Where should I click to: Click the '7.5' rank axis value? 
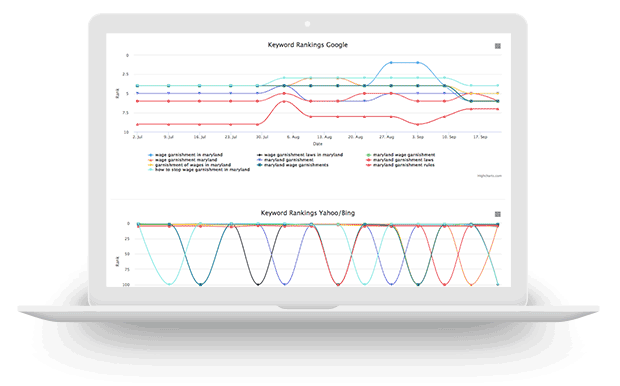(x=125, y=113)
